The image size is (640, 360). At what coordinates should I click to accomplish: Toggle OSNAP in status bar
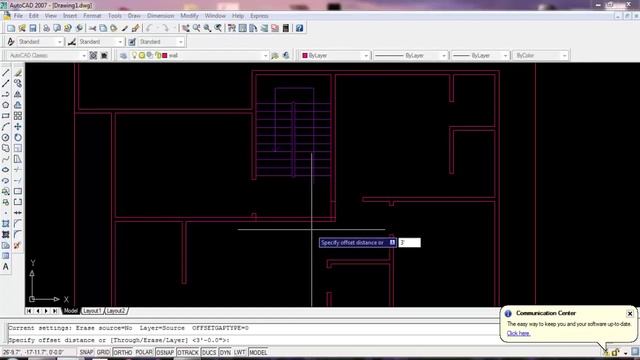point(165,352)
